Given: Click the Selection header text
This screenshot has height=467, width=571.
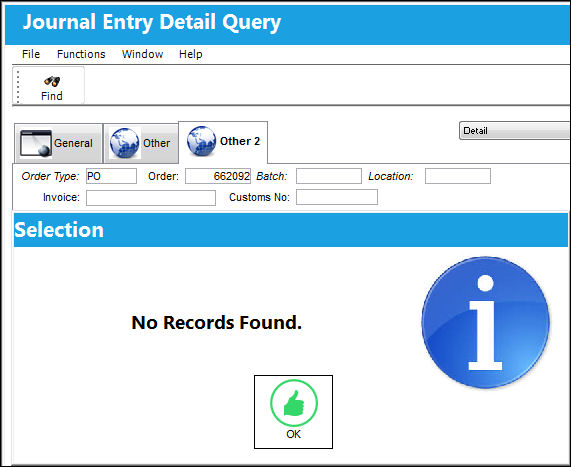Looking at the screenshot, I should (59, 230).
